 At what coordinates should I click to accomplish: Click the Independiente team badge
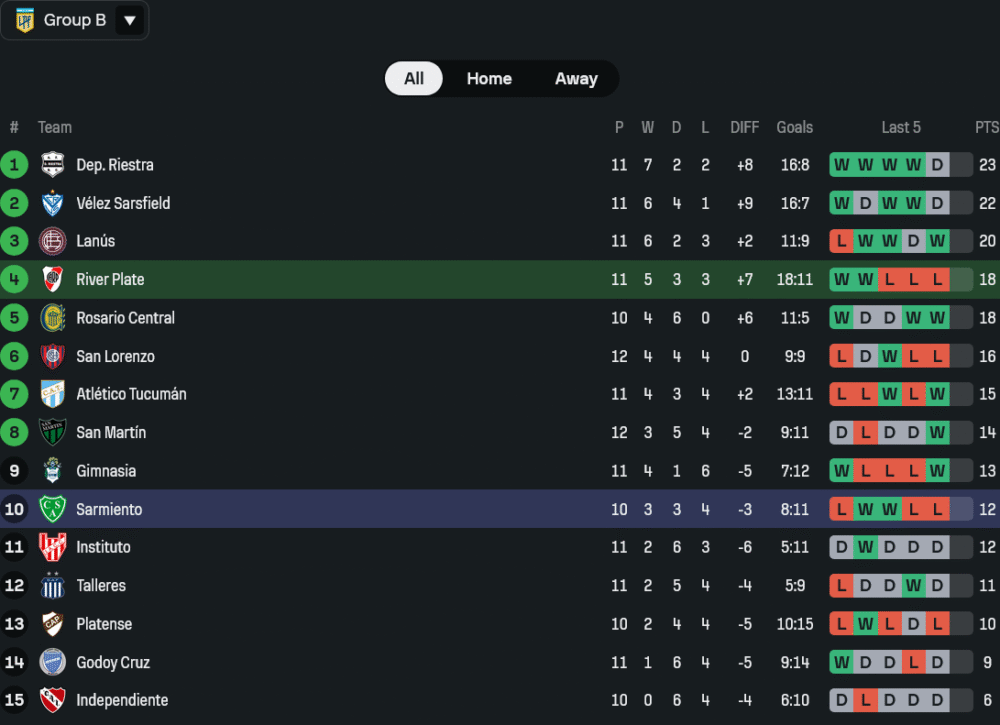(x=52, y=700)
